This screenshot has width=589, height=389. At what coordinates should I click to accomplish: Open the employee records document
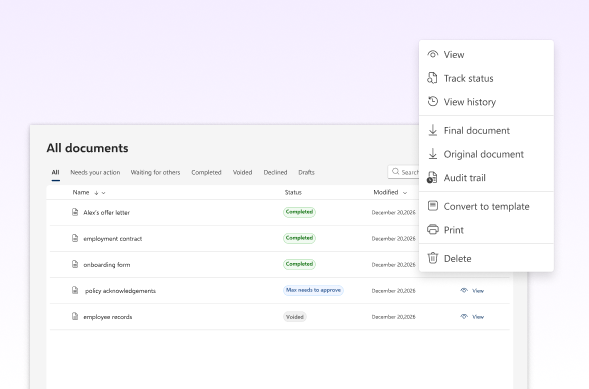[108, 317]
